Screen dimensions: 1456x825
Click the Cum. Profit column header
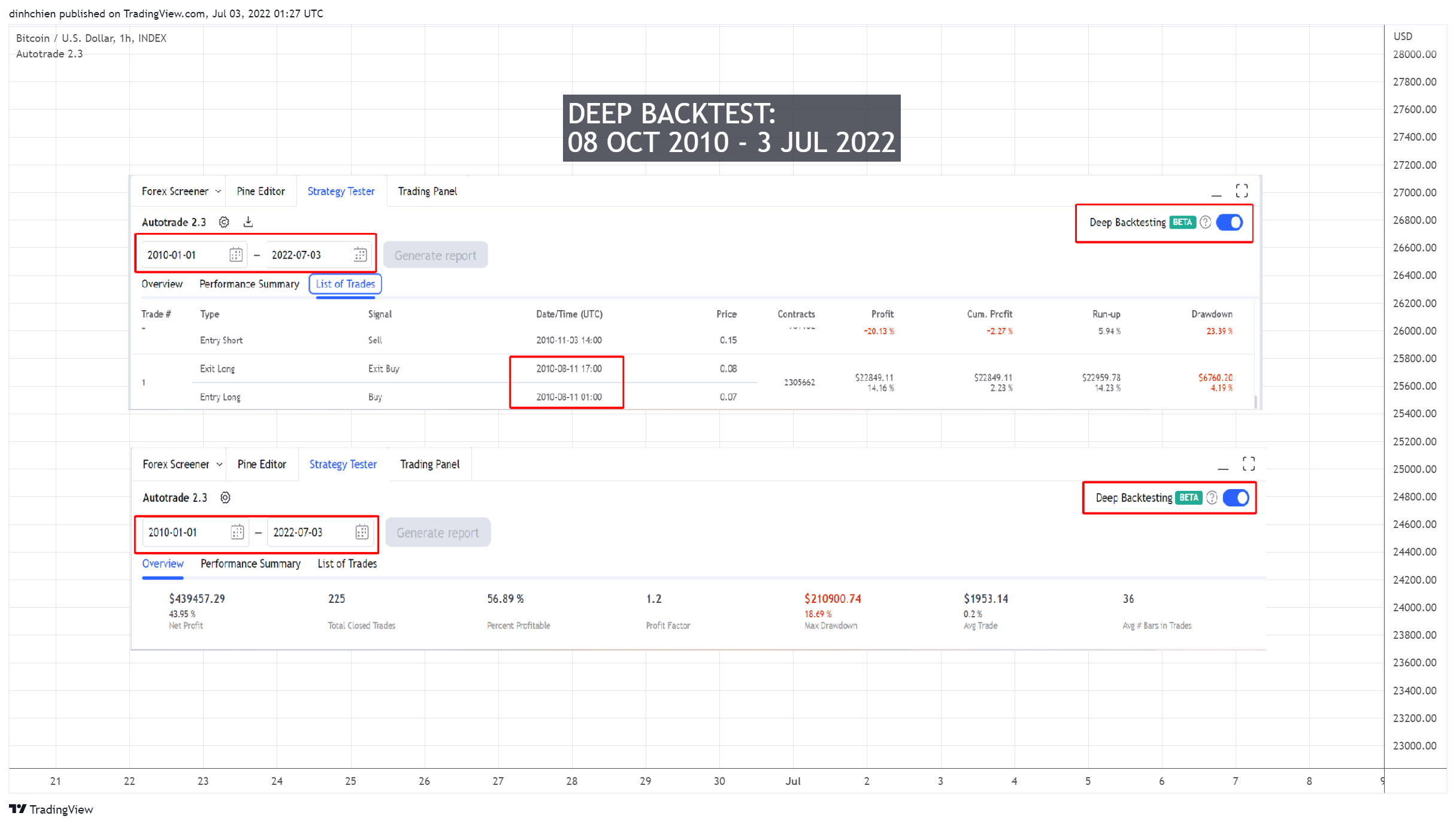pyautogui.click(x=989, y=314)
